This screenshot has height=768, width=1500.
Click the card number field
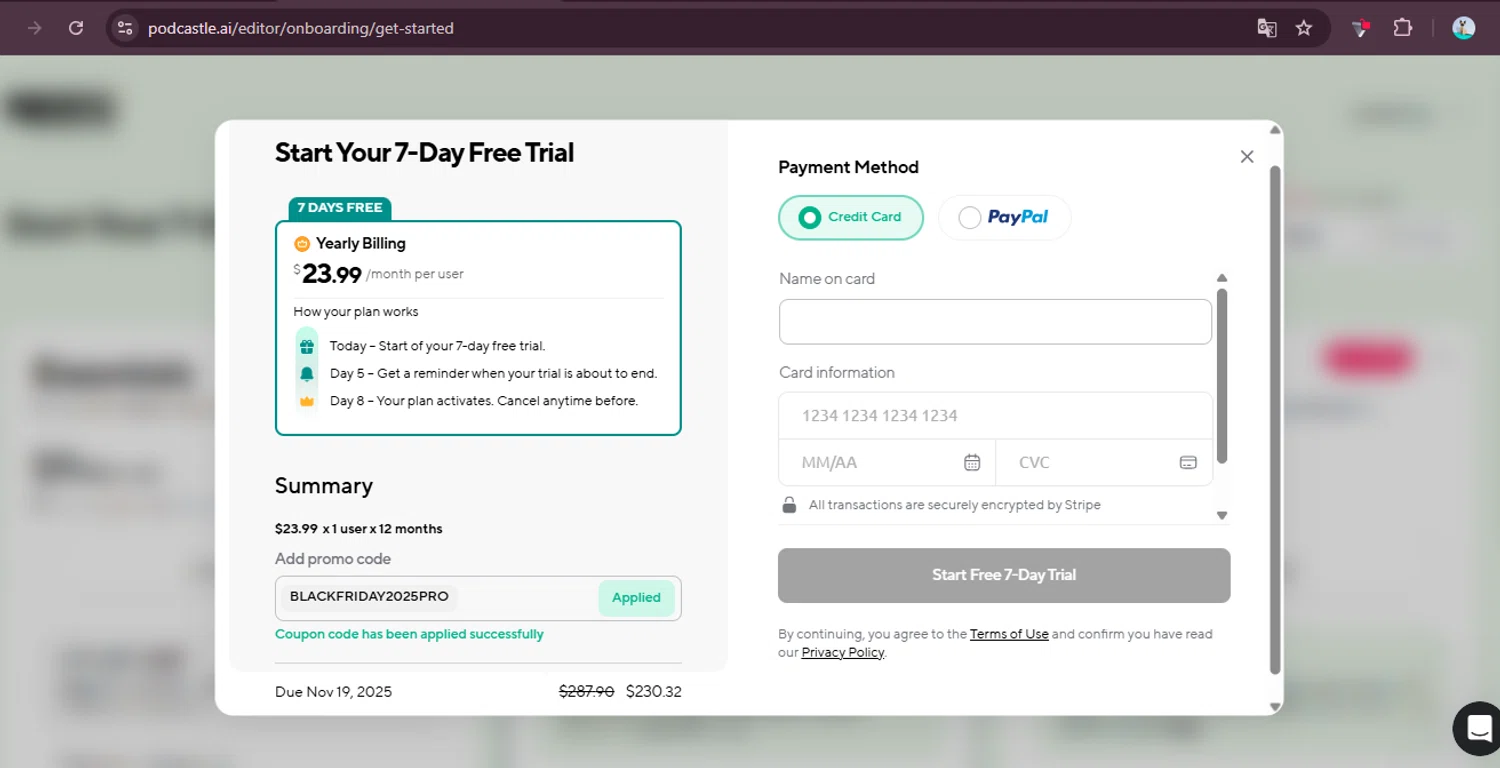click(x=995, y=415)
